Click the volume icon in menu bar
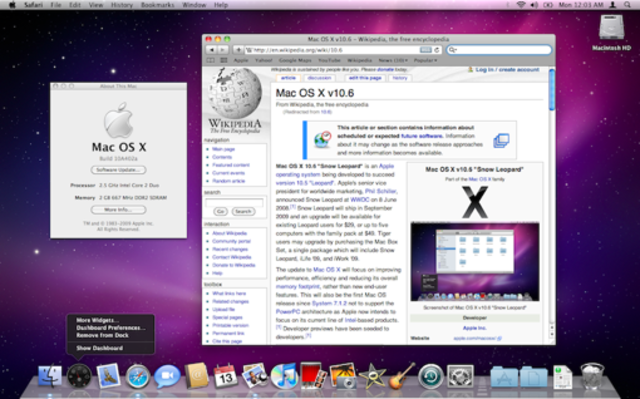 534,5
